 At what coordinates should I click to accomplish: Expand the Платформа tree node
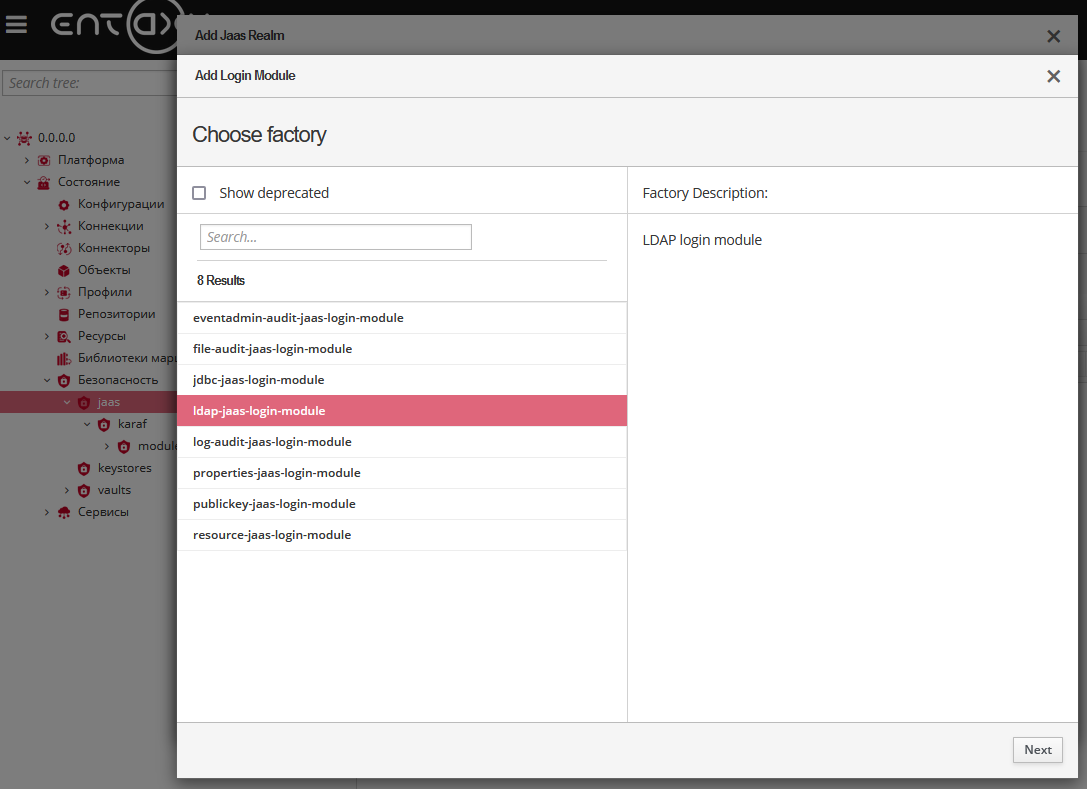(26, 159)
